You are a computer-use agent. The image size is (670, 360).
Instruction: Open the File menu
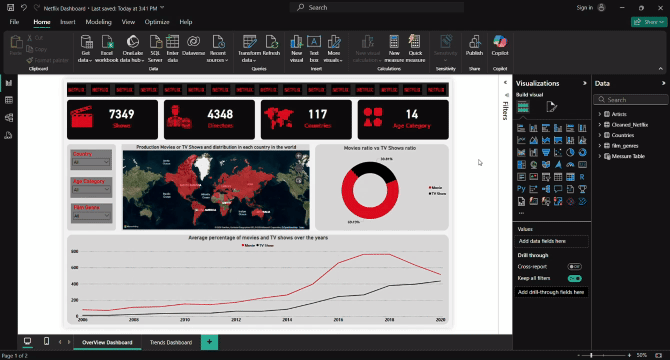point(14,22)
